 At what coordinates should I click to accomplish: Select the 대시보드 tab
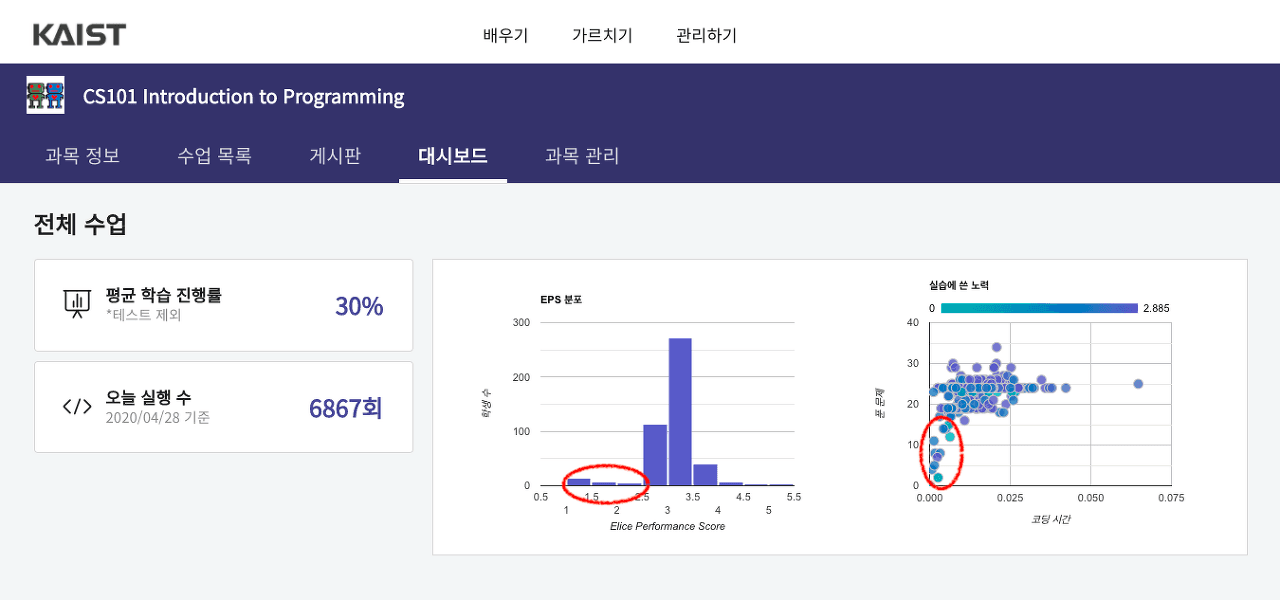(x=453, y=156)
